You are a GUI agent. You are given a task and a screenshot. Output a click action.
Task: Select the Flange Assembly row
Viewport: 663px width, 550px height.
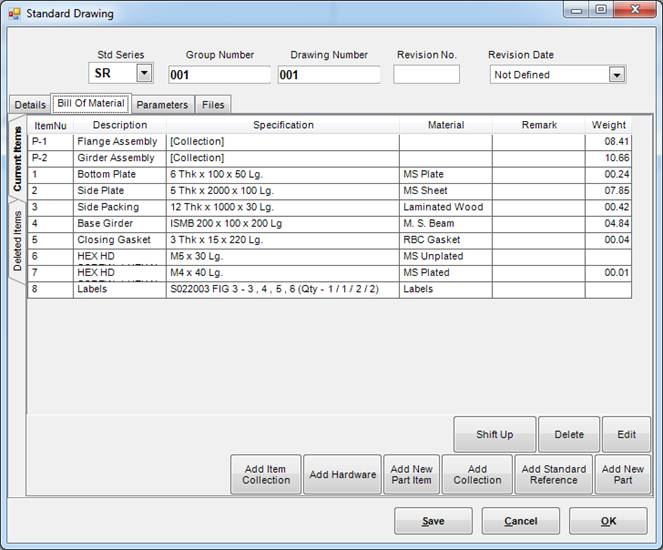tap(117, 142)
